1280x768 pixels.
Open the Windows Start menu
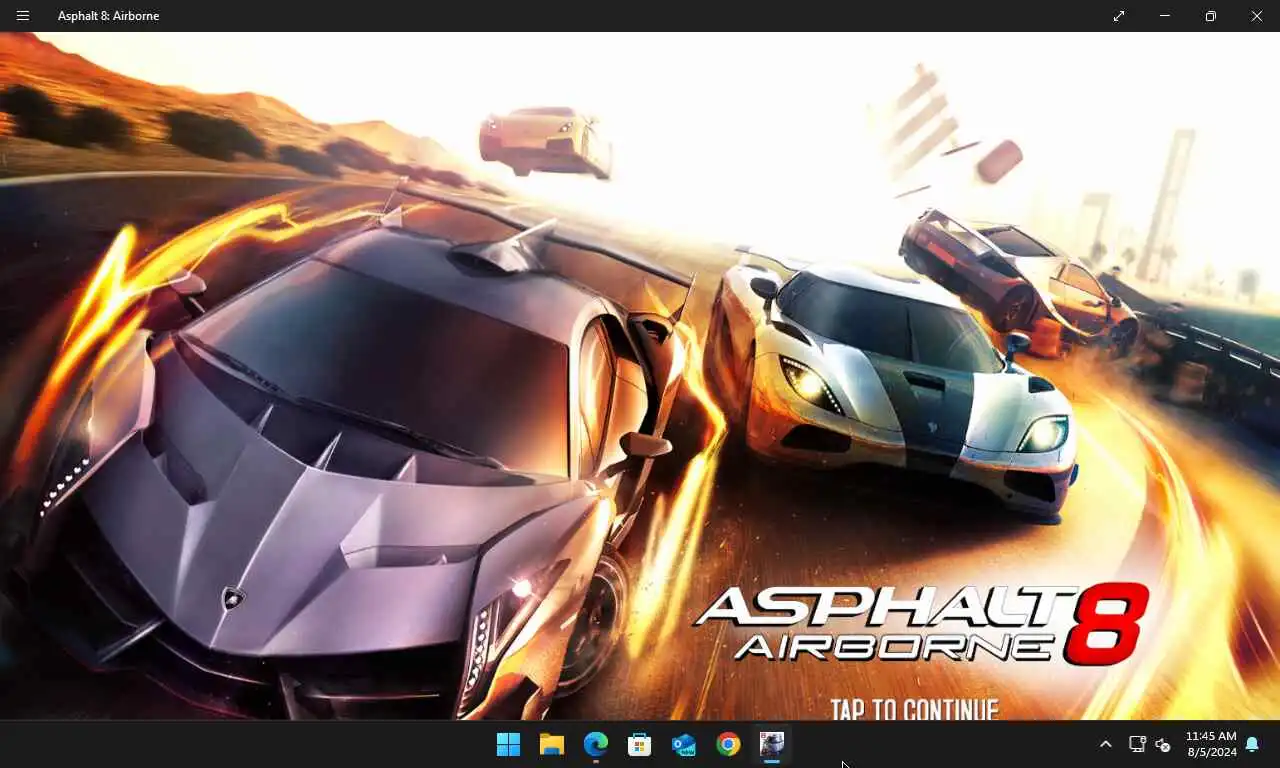point(508,744)
